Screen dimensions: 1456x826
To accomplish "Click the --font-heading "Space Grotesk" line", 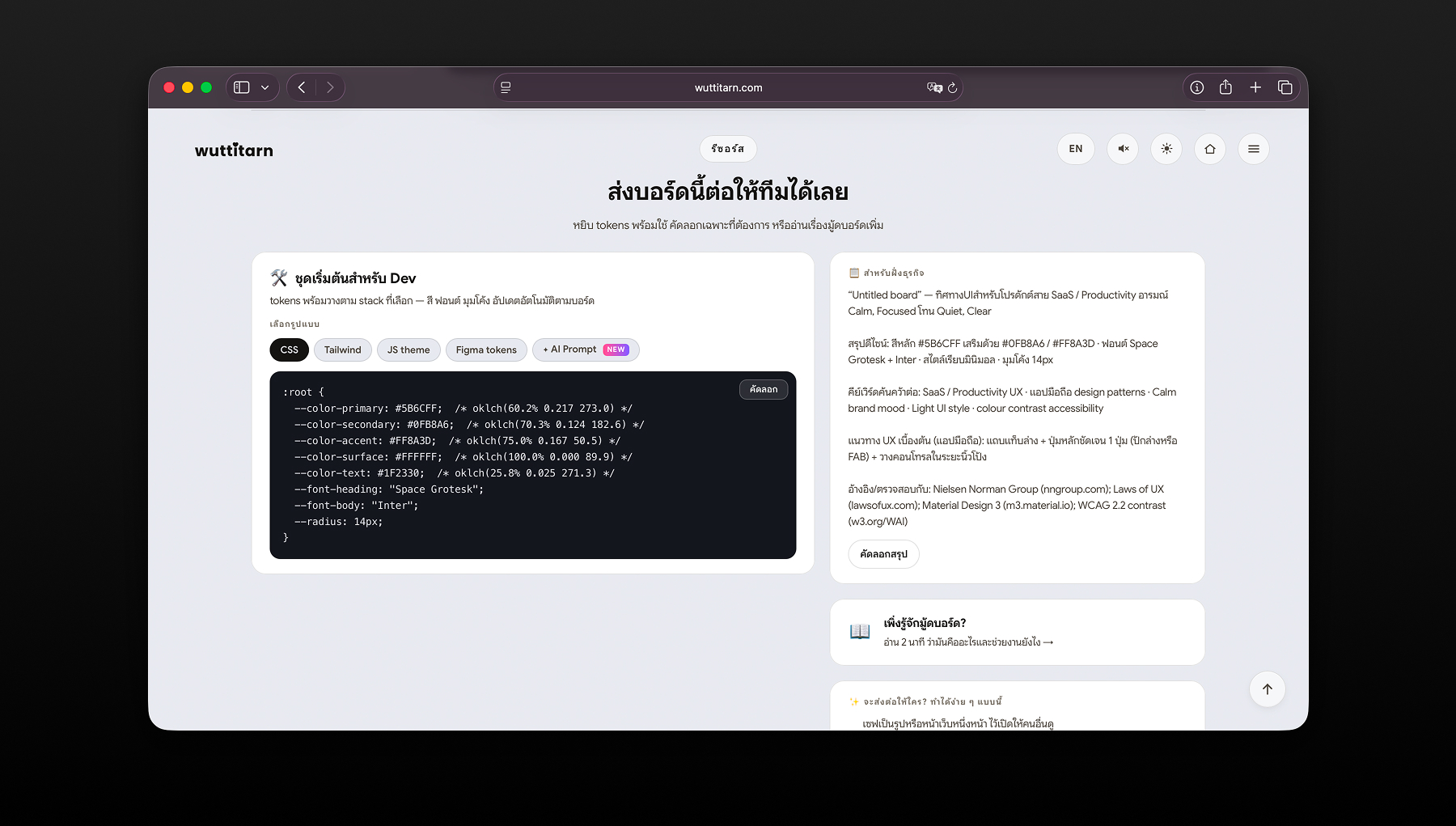I will 389,489.
